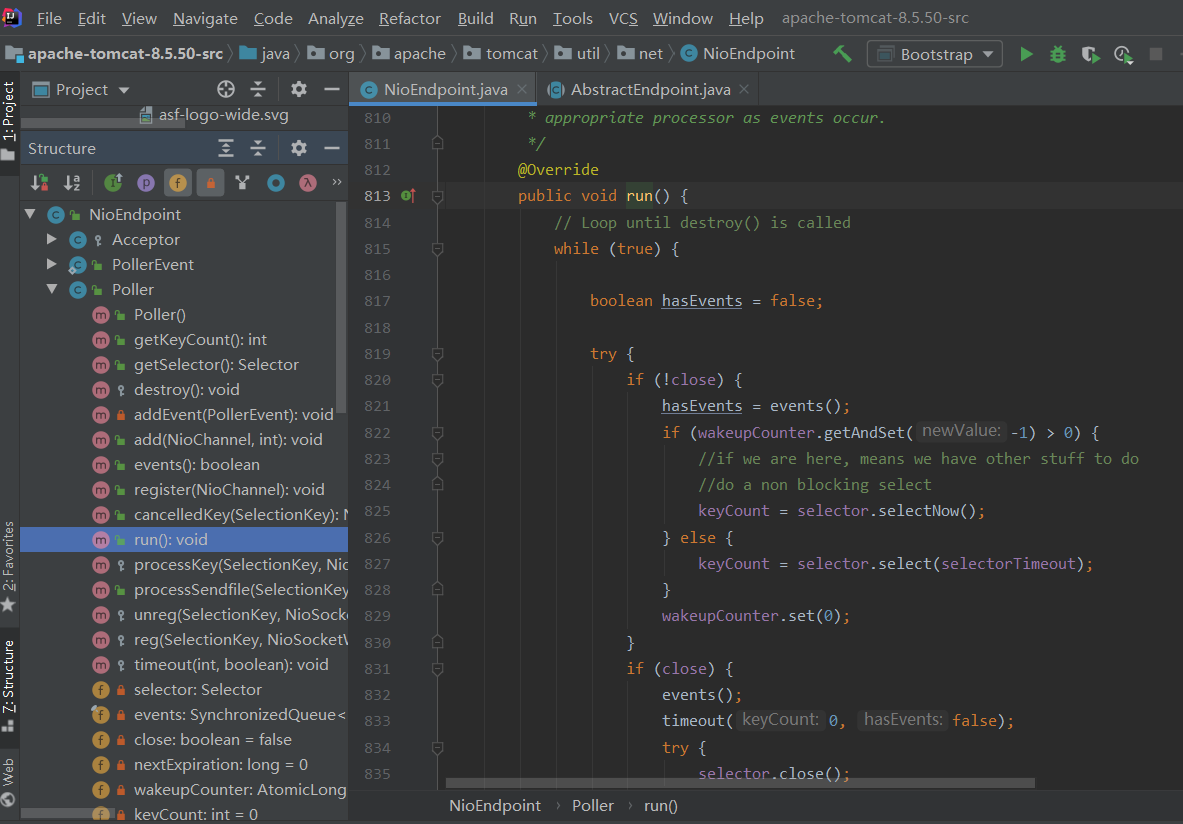The image size is (1183, 824).
Task: Open the 1: Project tool window stripe
Action: pos(9,121)
